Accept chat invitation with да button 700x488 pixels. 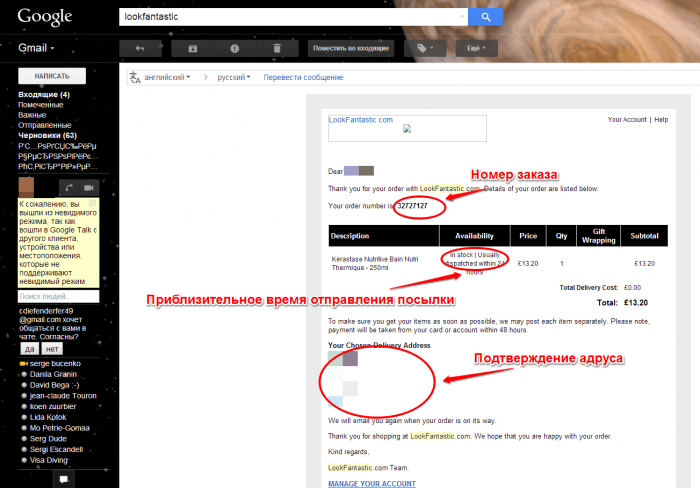[29, 349]
